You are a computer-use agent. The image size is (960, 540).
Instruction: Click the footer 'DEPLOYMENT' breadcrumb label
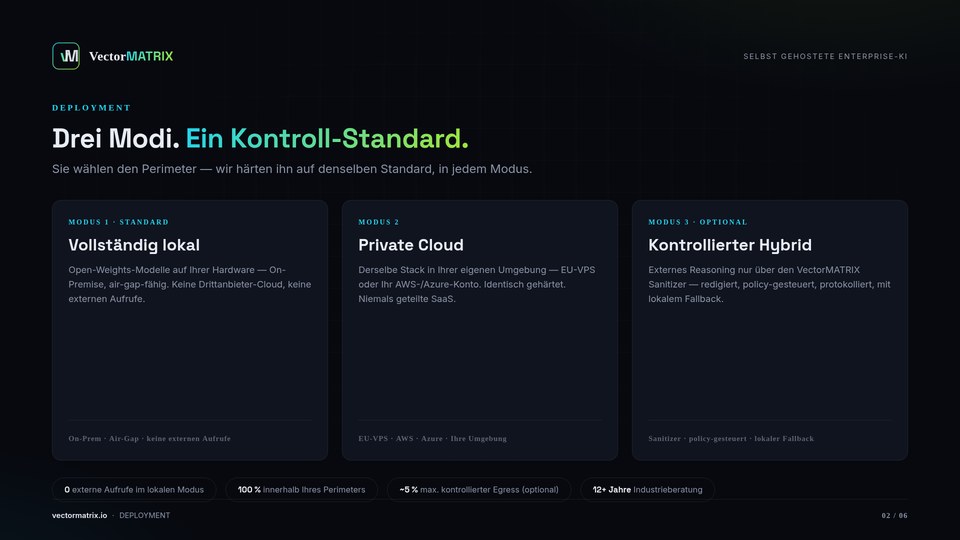click(144, 516)
